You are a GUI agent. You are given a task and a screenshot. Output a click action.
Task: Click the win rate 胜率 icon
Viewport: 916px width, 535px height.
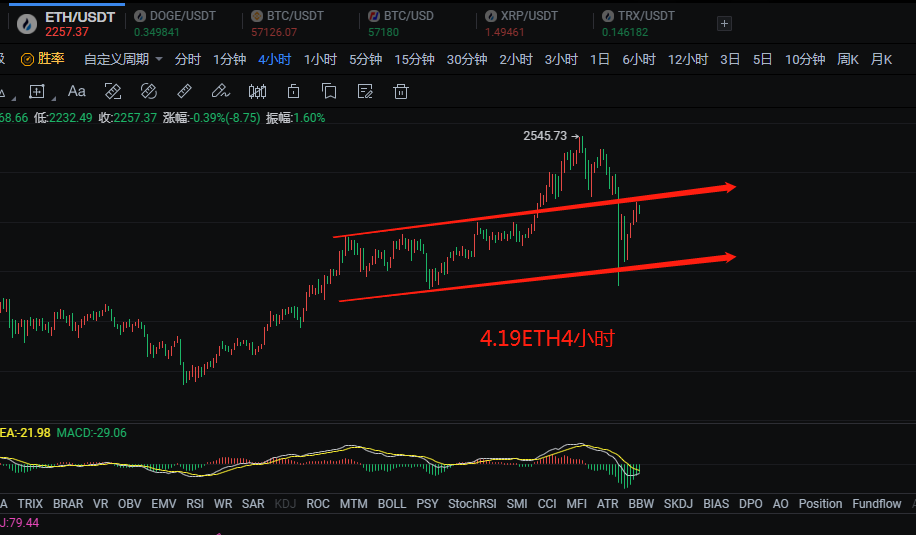click(x=27, y=59)
